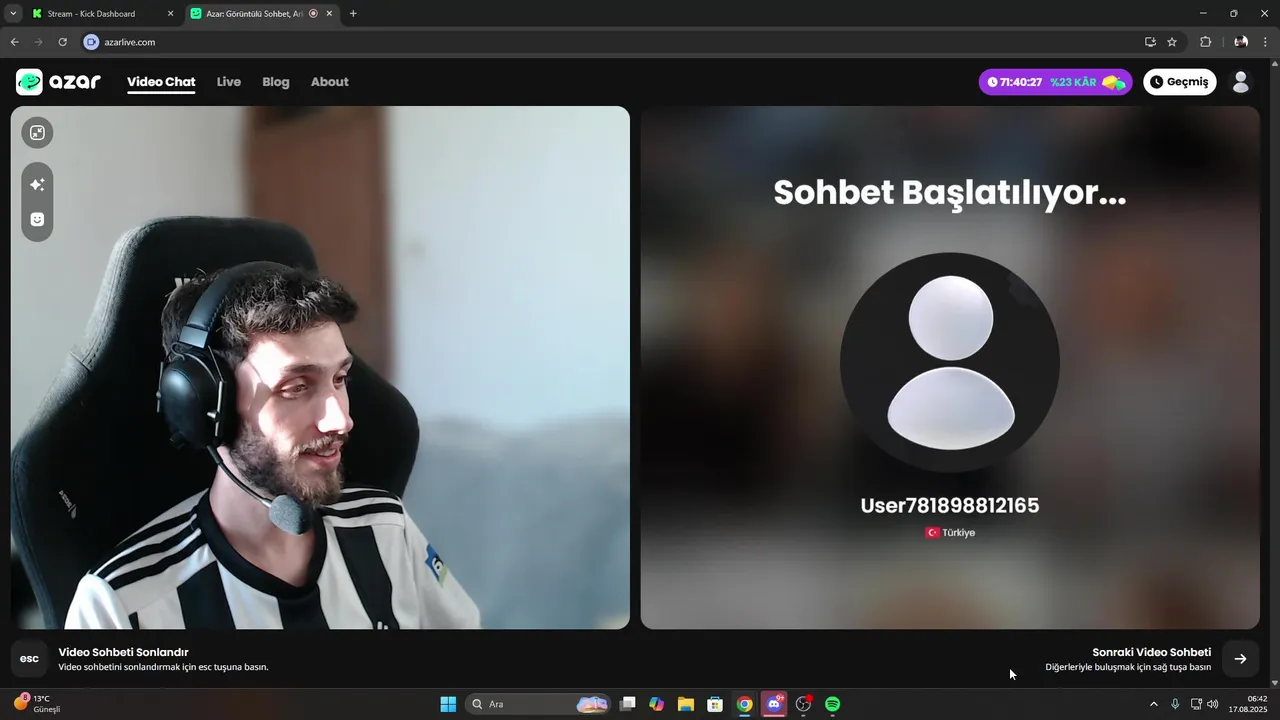
Task: Switch to Stream - Kick Dashboard tab
Action: (x=102, y=14)
